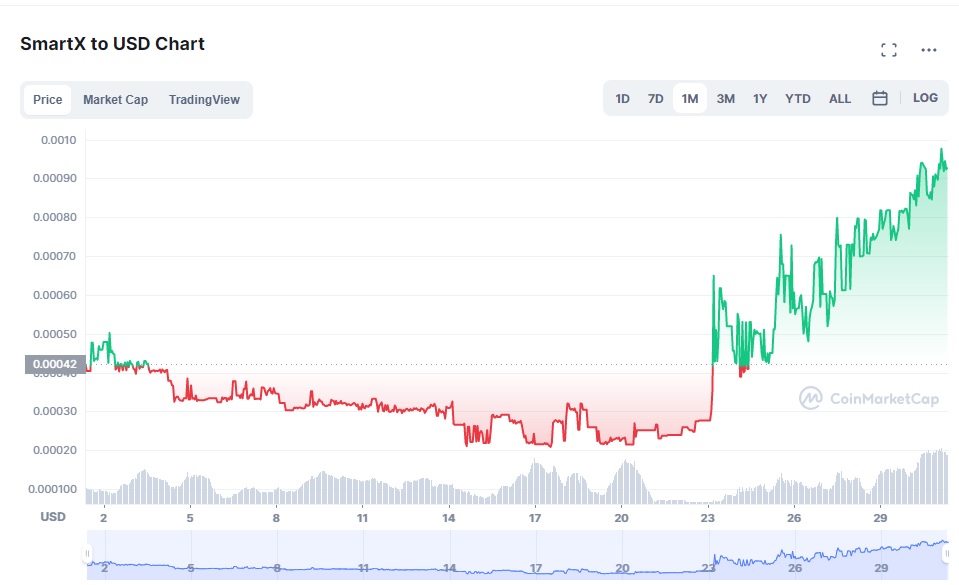Screen dimensions: 959x585
Task: Open the three-dot more options menu
Action: click(x=928, y=50)
